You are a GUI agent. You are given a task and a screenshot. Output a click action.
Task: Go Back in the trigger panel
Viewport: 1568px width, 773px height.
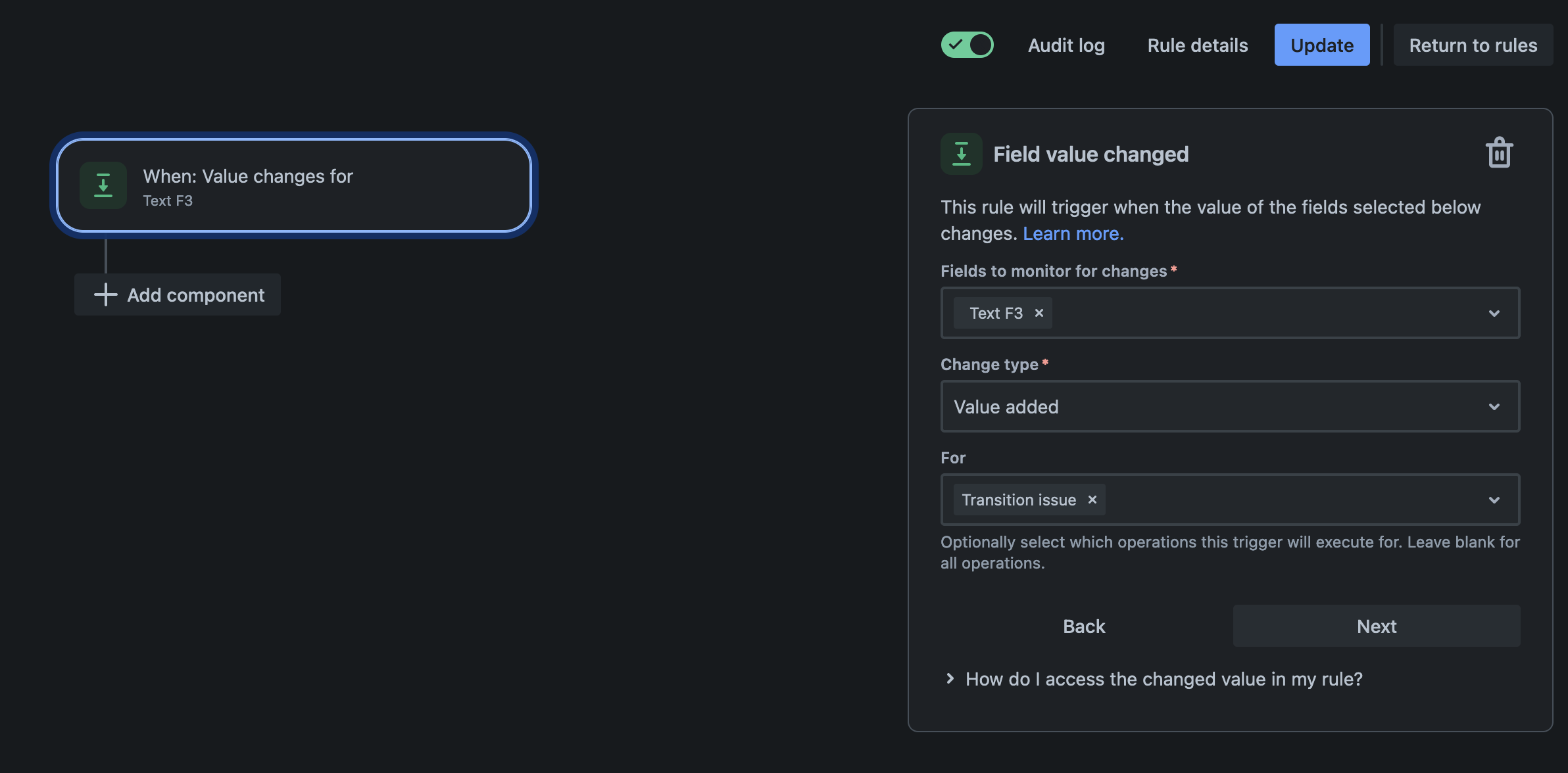tap(1084, 626)
